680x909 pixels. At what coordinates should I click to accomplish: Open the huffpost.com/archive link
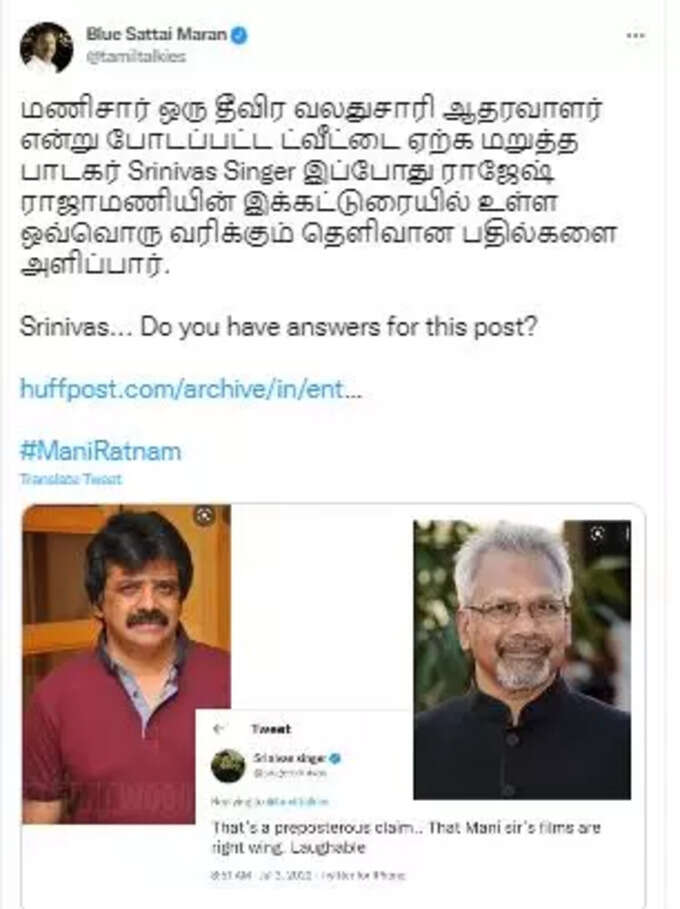(191, 389)
